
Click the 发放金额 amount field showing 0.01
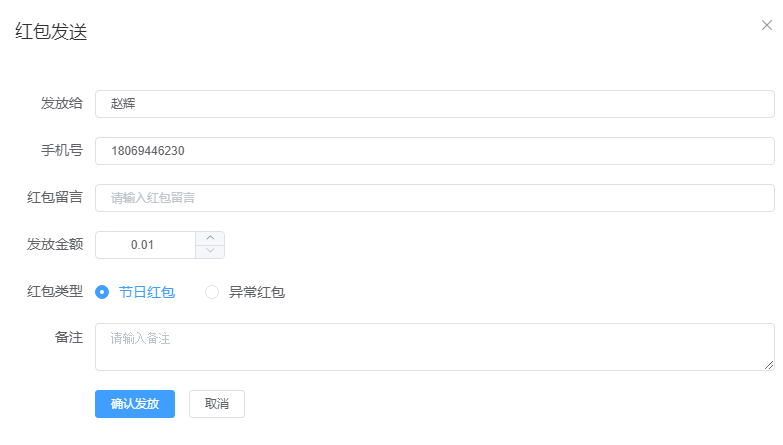click(x=146, y=245)
